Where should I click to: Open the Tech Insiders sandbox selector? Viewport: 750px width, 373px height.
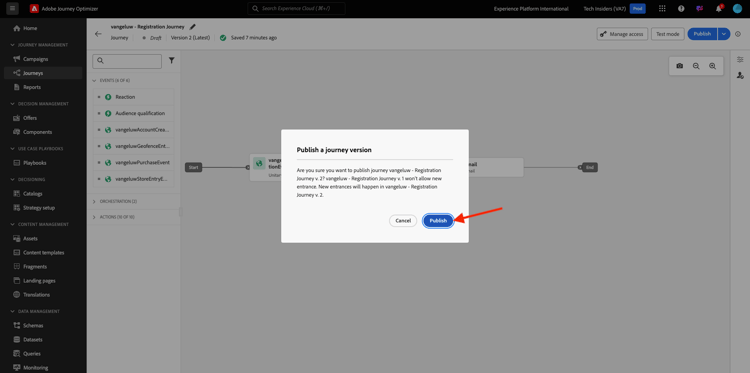click(614, 9)
